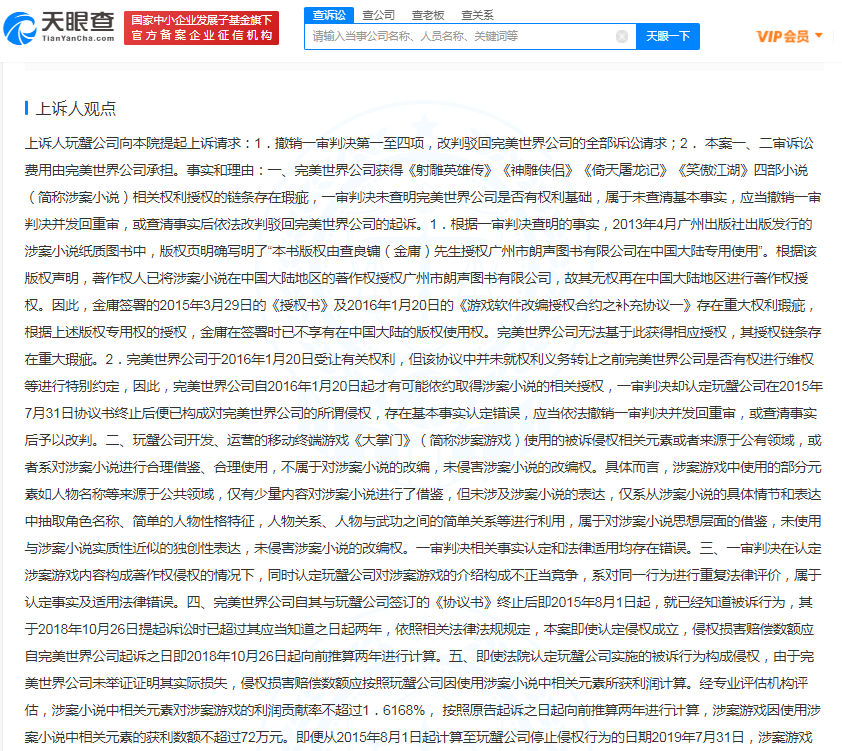Switch to the 查公司 tab
Viewport: 842px width, 751px height.
[379, 15]
